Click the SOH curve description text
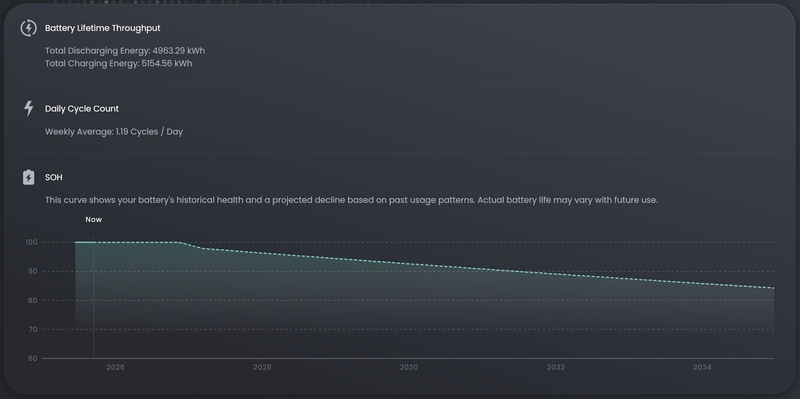 pyautogui.click(x=352, y=200)
